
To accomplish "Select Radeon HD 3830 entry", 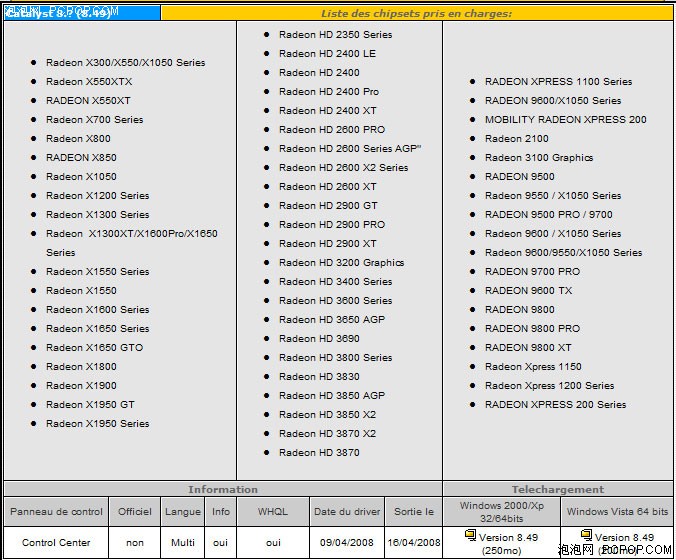I will [319, 376].
